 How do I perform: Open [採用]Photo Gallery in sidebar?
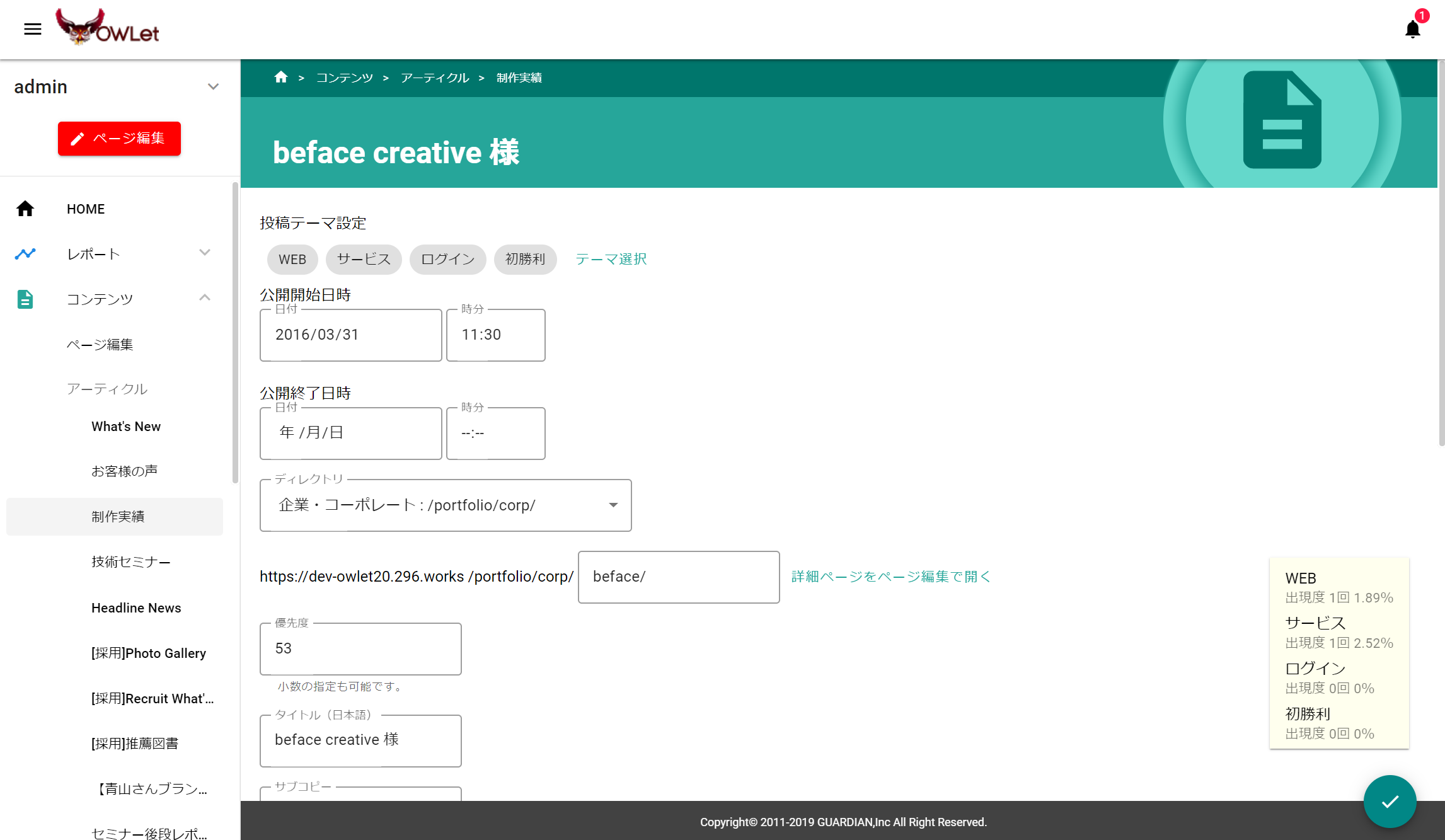click(149, 653)
